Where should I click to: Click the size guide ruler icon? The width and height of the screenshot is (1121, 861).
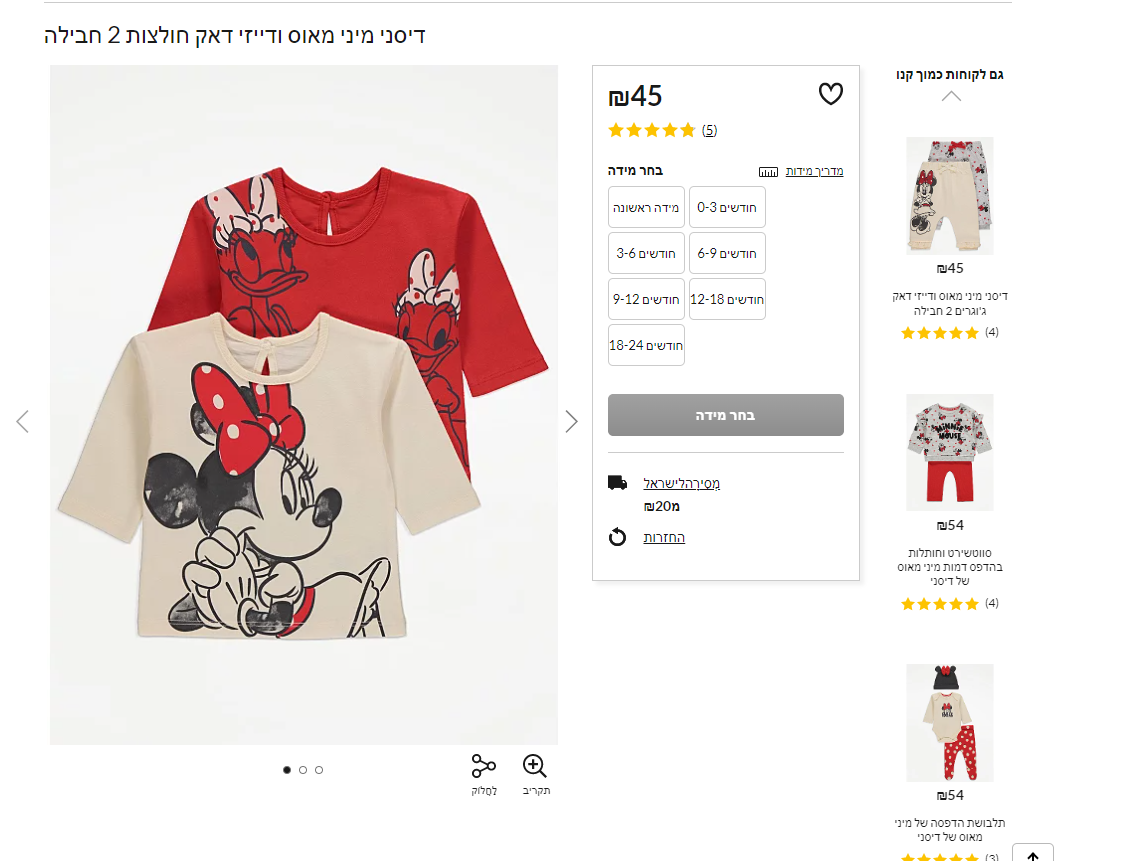pos(768,172)
